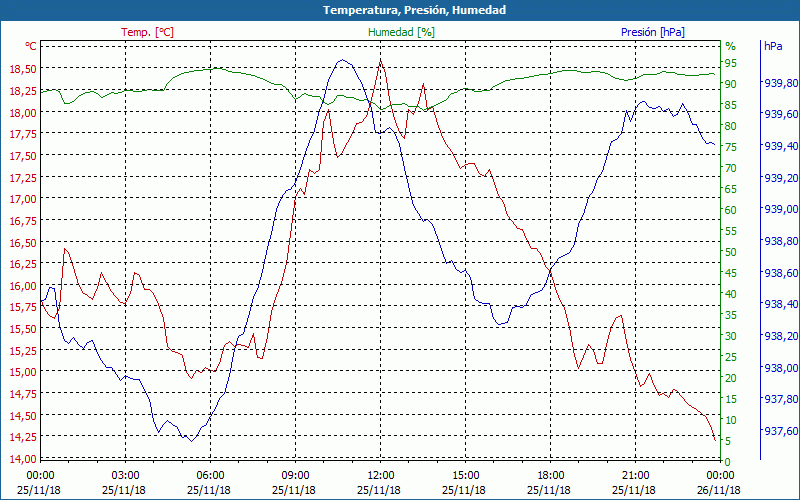Click pressure axis value 938,20
This screenshot has height=500, width=800.
click(781, 336)
